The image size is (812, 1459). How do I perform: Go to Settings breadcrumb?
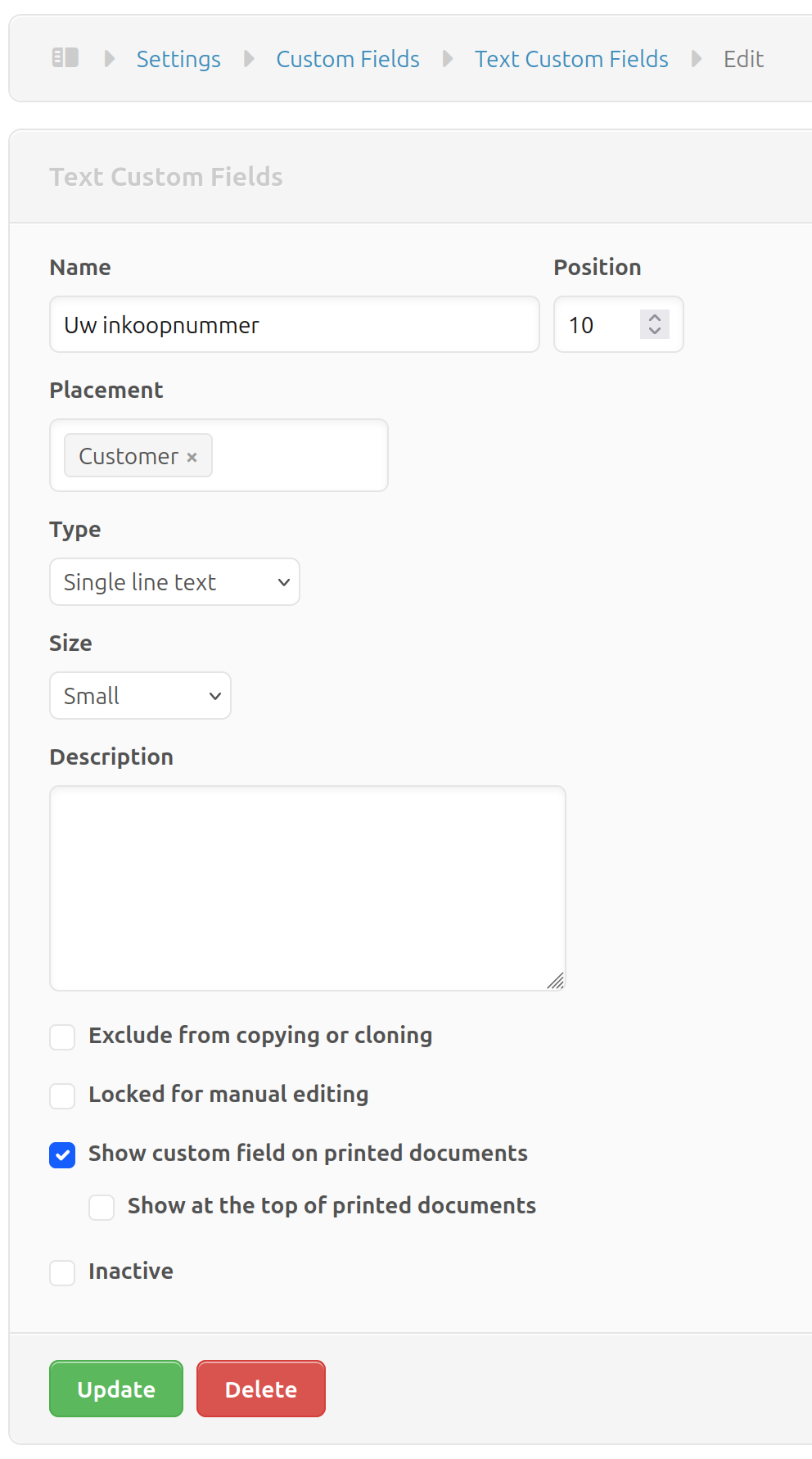pyautogui.click(x=178, y=59)
